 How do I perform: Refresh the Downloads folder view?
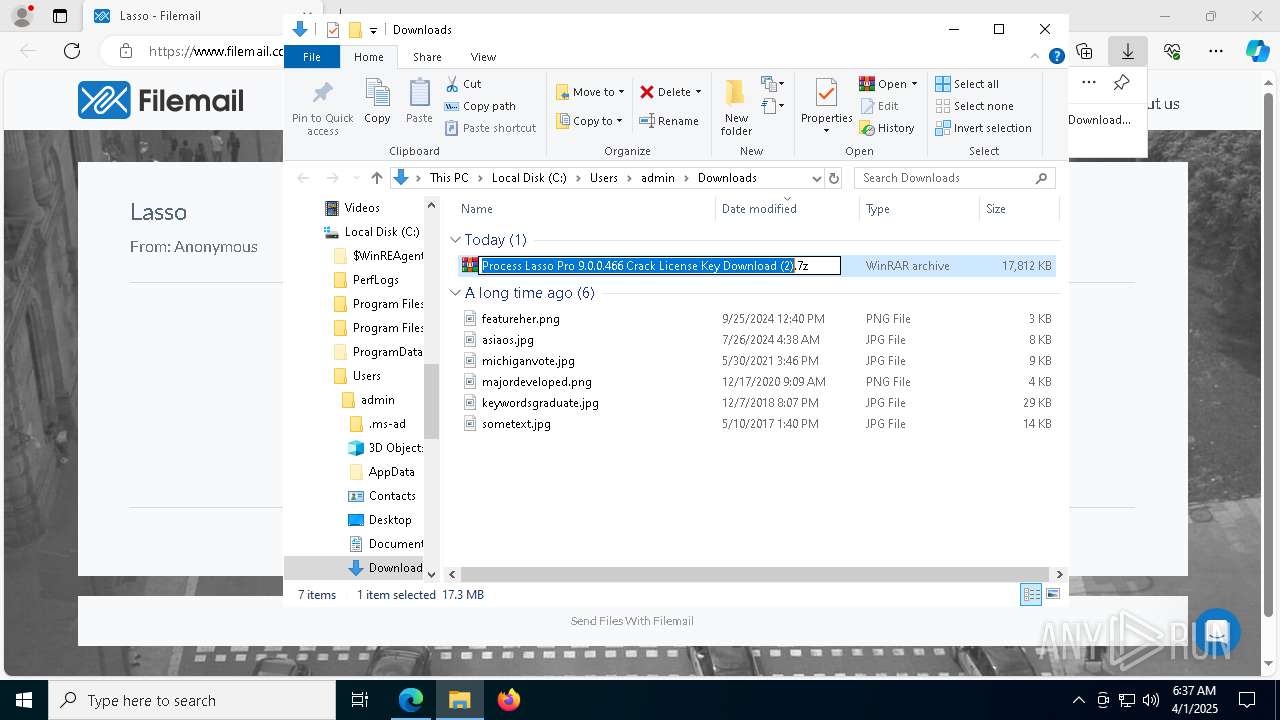coord(835,178)
